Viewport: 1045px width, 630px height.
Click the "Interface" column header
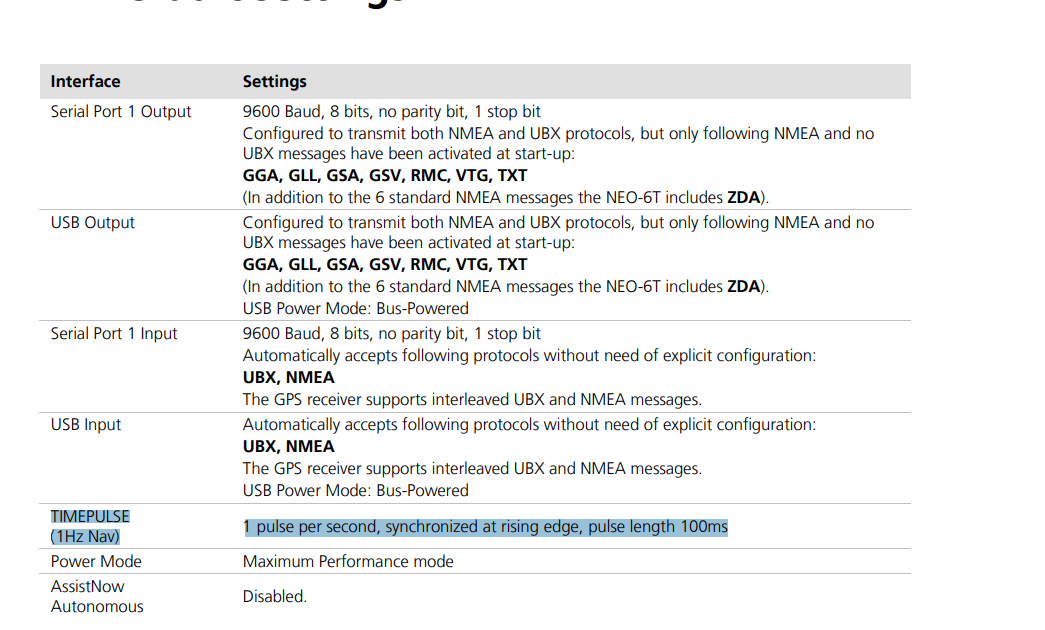pos(85,81)
